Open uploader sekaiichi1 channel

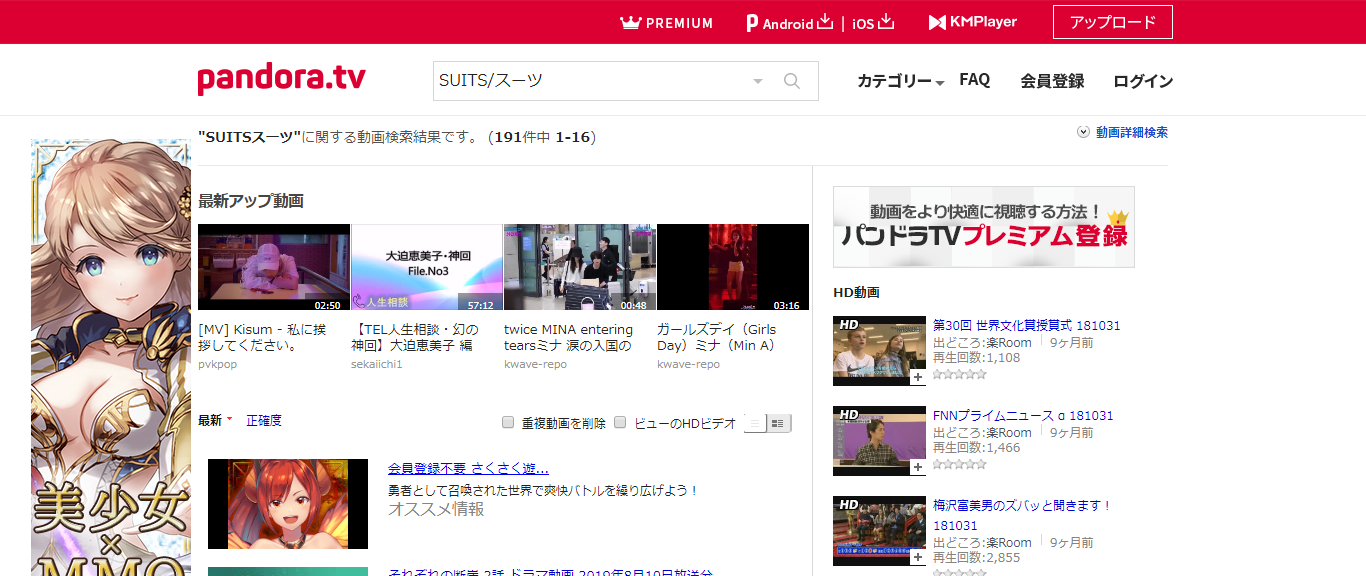(377, 364)
